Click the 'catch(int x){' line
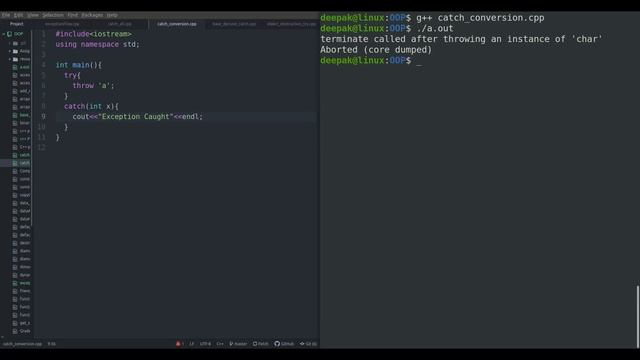Screen dimensions: 640x360 pos(91,106)
